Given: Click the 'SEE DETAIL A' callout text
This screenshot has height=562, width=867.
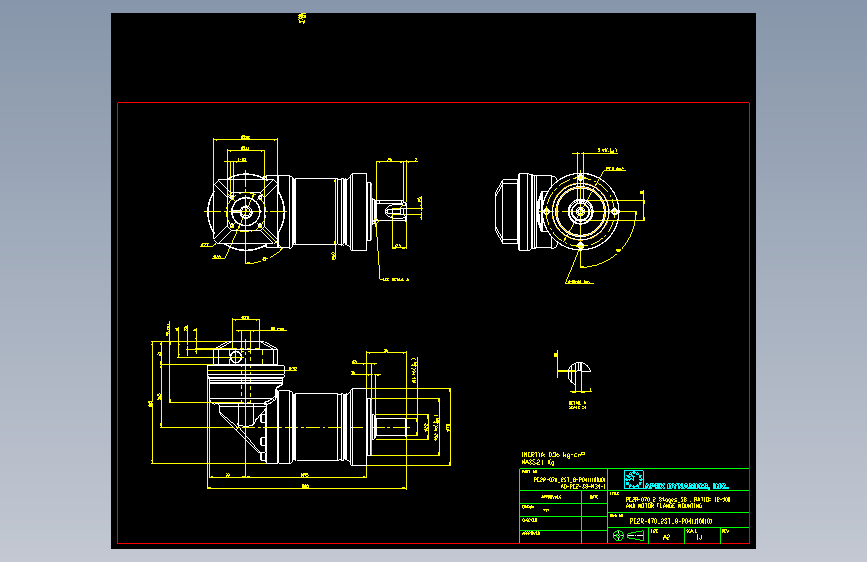Looking at the screenshot, I should point(395,280).
